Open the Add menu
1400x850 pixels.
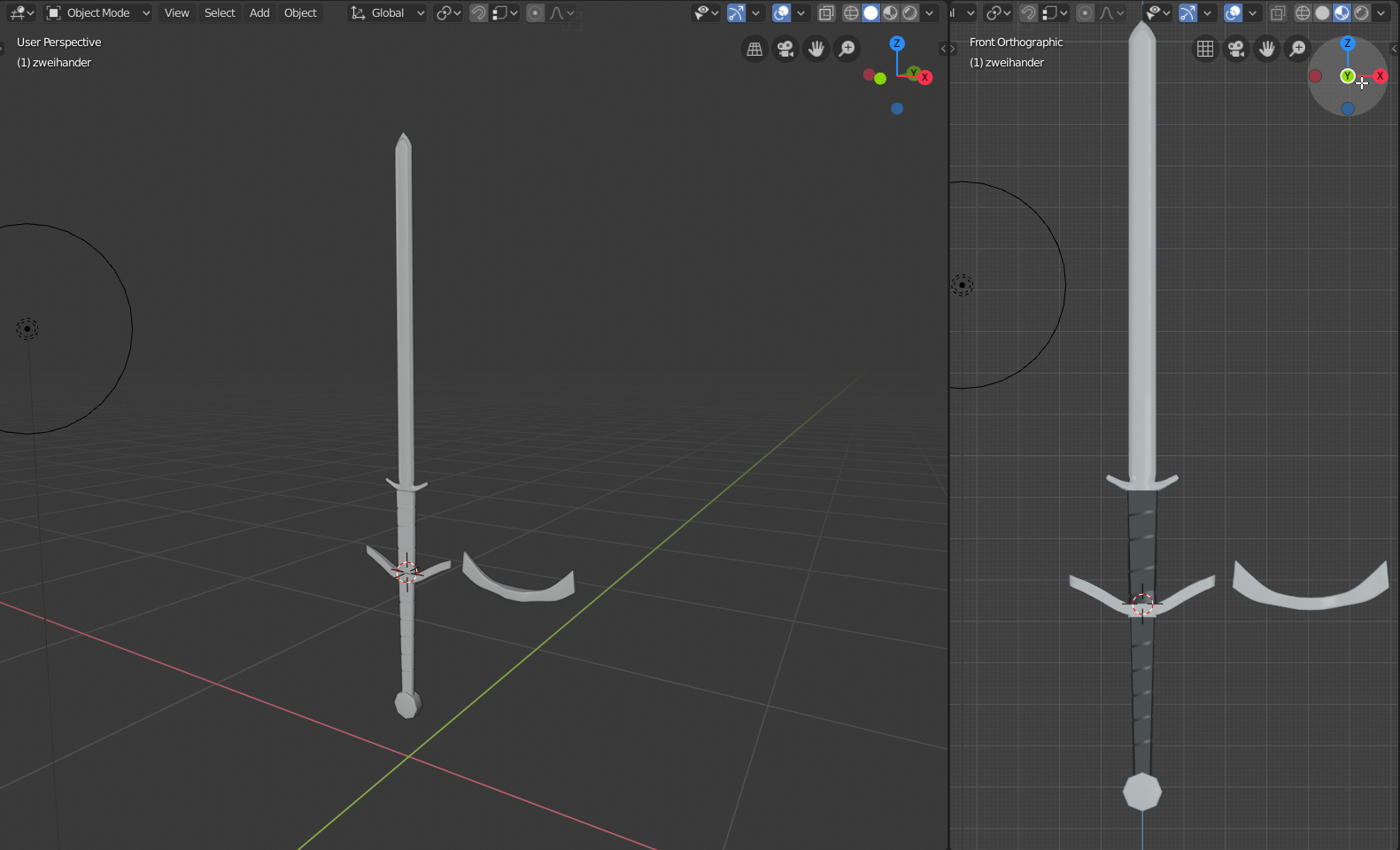(x=259, y=13)
